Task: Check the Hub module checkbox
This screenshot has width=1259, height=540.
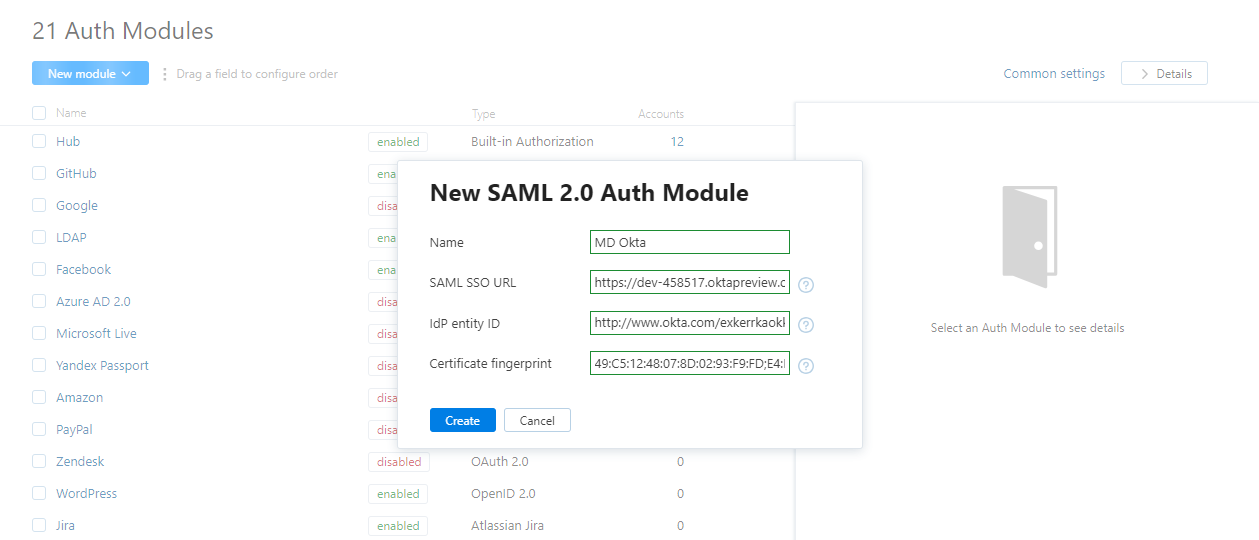Action: (x=39, y=142)
